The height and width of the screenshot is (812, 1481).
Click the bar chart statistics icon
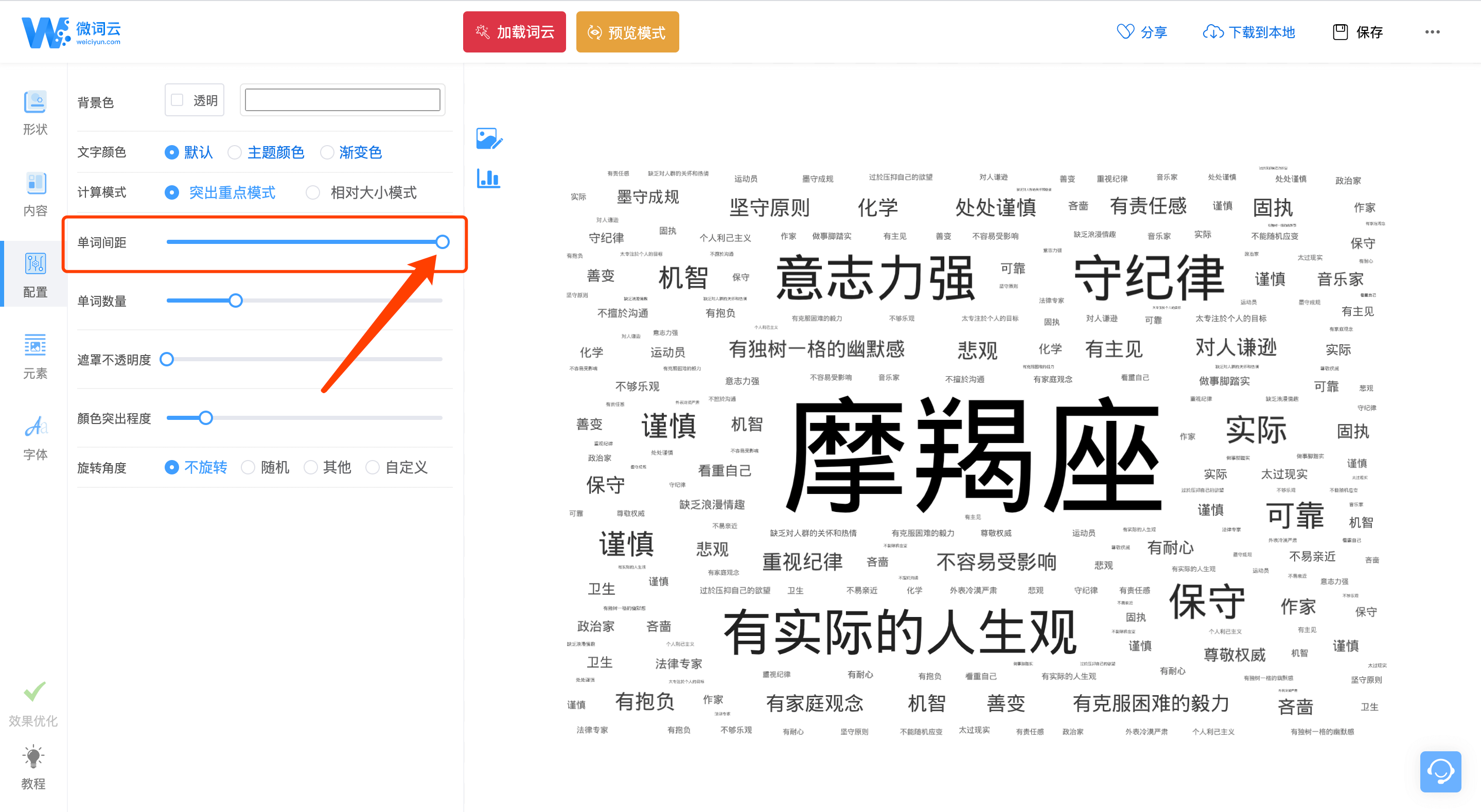tap(488, 178)
